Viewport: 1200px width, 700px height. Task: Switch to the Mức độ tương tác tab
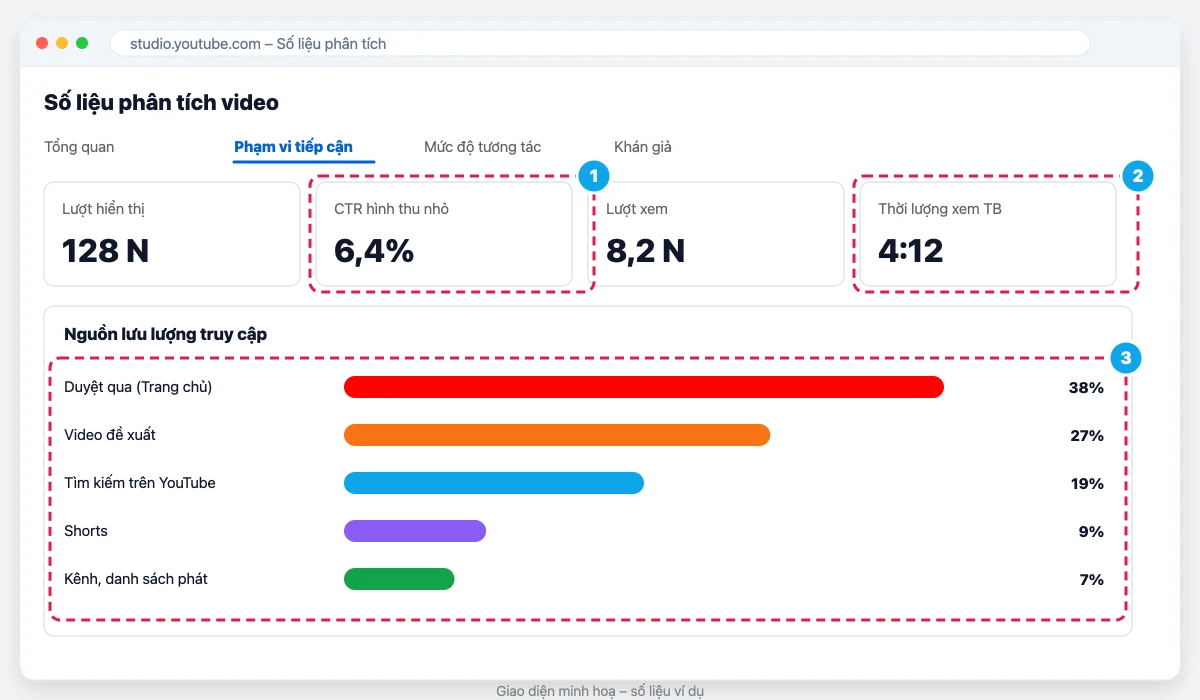[482, 147]
